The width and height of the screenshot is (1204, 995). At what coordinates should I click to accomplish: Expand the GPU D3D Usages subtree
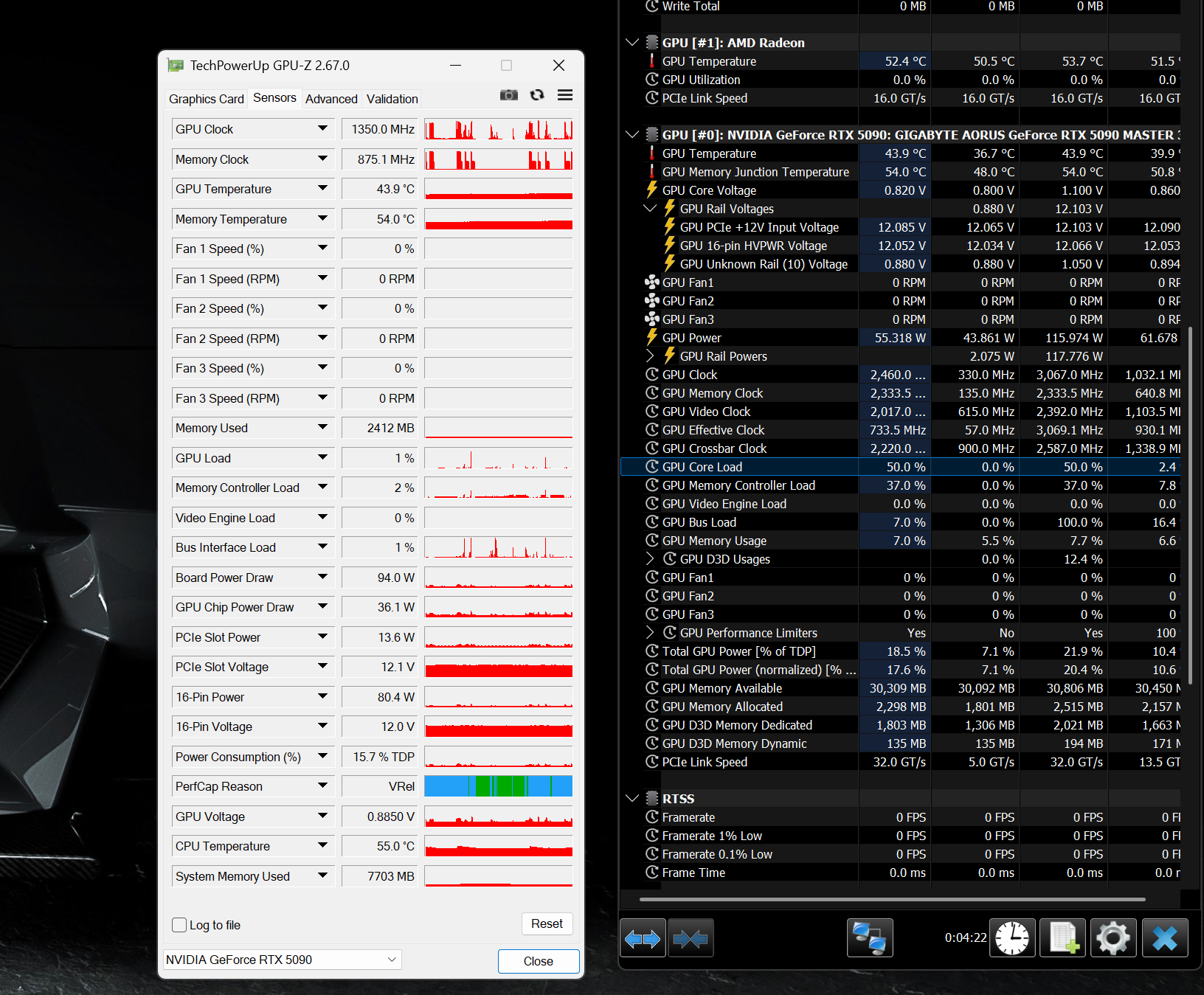tap(650, 559)
